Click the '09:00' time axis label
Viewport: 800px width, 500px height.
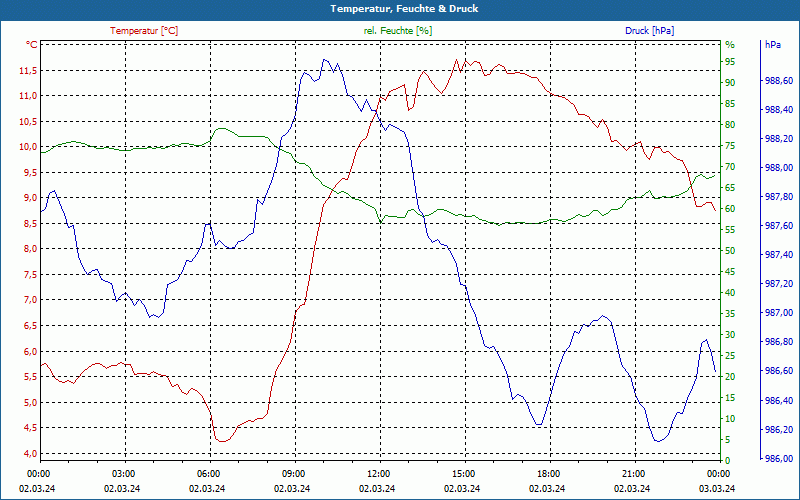(293, 473)
